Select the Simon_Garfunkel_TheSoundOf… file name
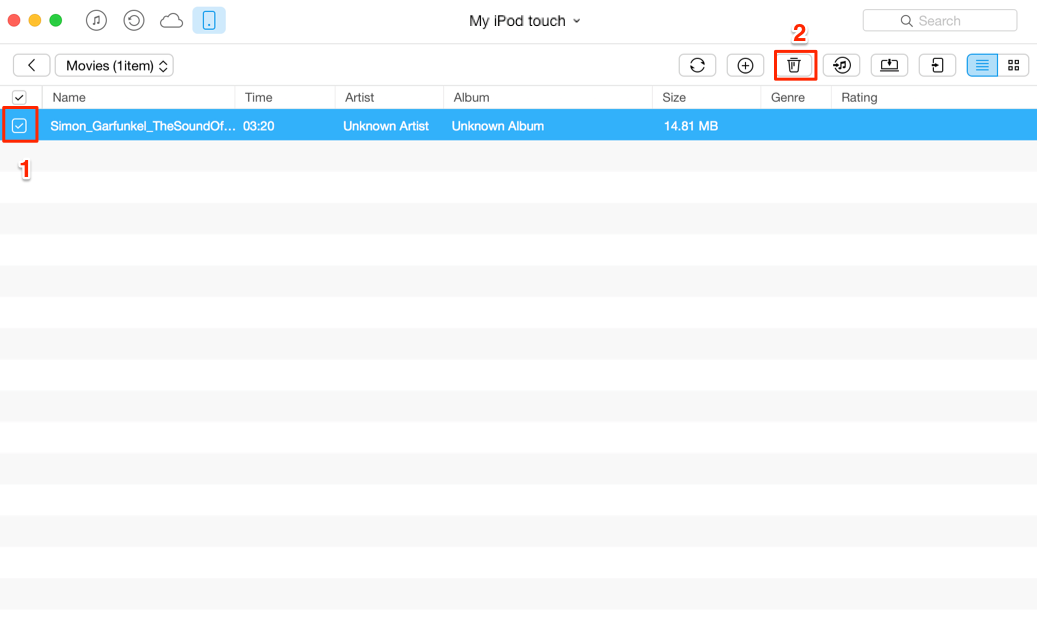1037x636 pixels. [x=143, y=126]
